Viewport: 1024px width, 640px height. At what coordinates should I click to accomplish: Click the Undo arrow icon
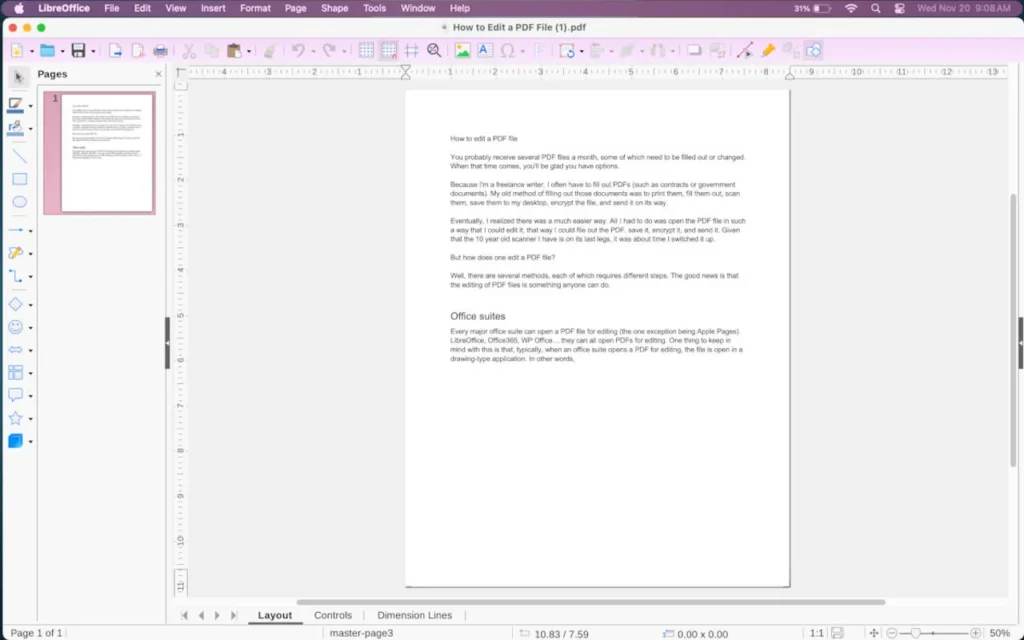298,51
